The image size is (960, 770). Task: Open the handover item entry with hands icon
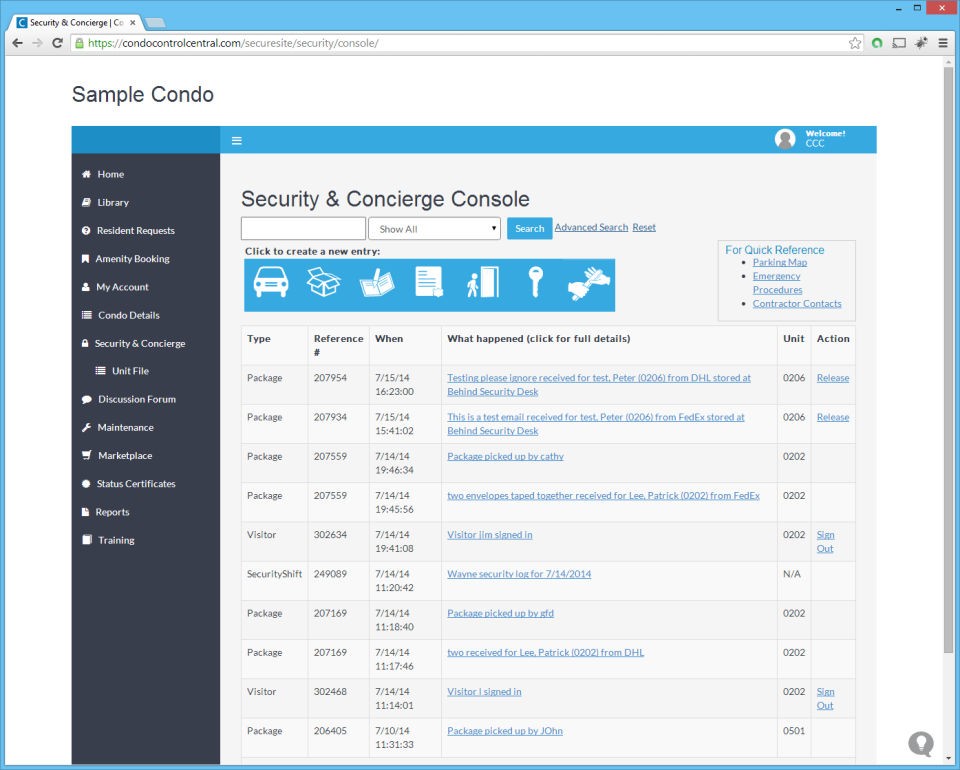589,284
